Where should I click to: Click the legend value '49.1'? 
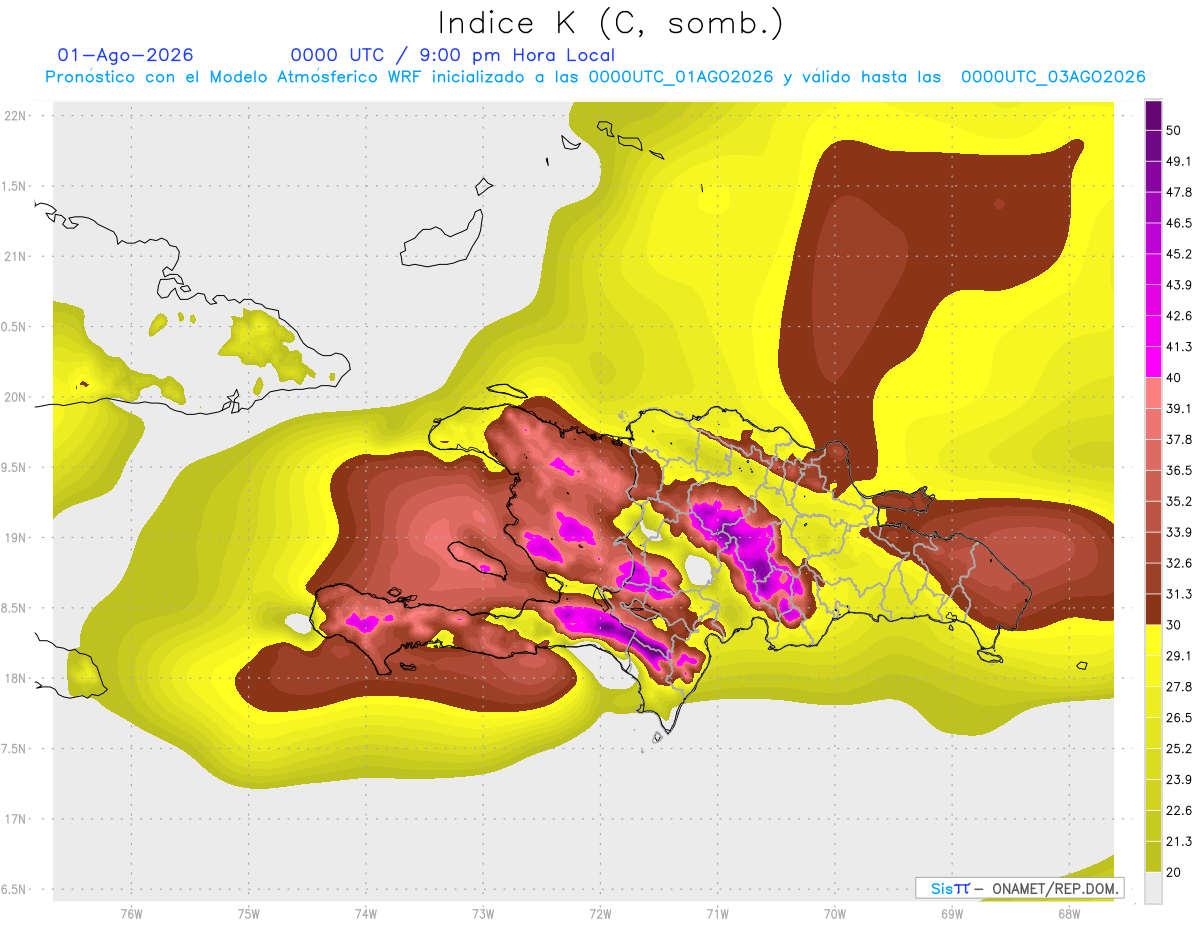(x=1179, y=162)
